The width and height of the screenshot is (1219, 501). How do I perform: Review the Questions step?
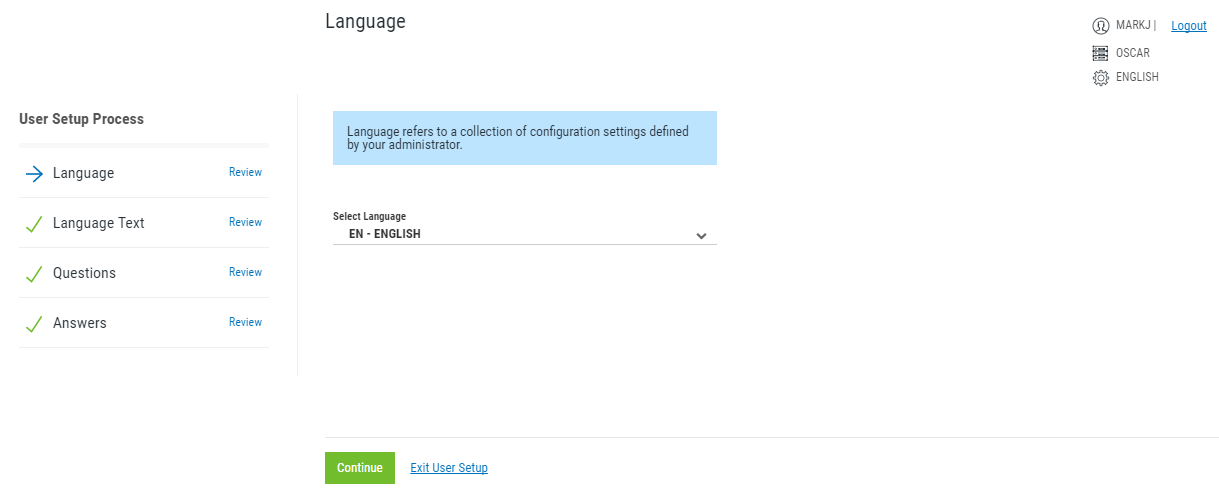tap(245, 273)
